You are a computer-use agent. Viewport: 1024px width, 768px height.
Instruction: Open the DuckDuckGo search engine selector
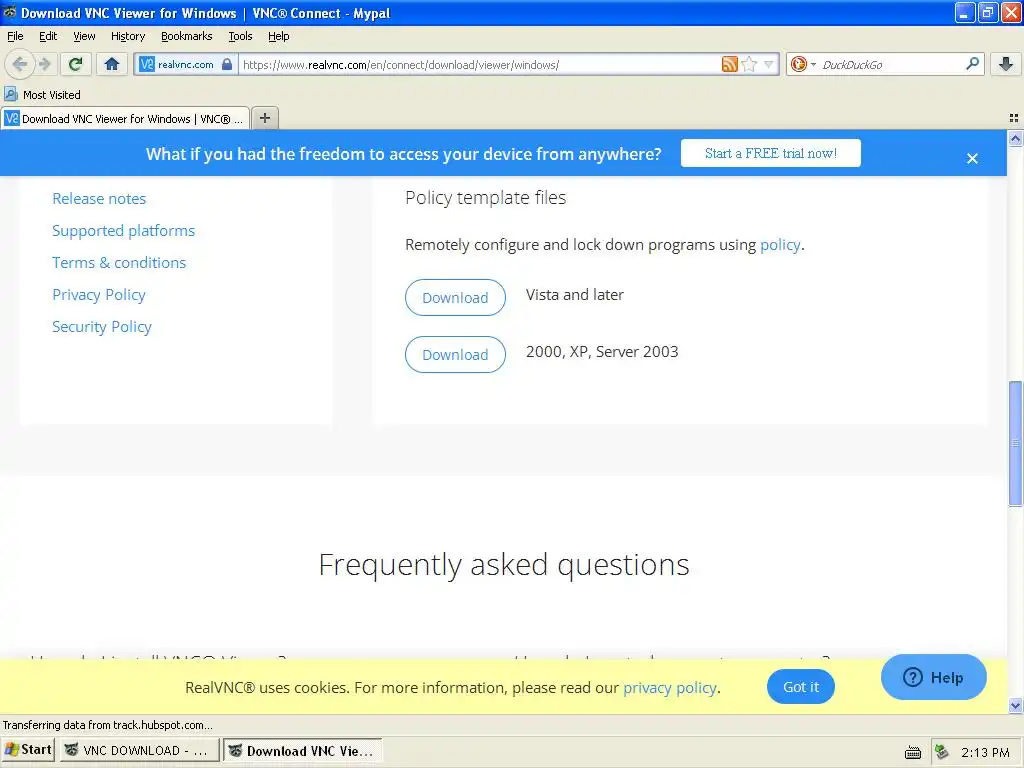click(803, 64)
